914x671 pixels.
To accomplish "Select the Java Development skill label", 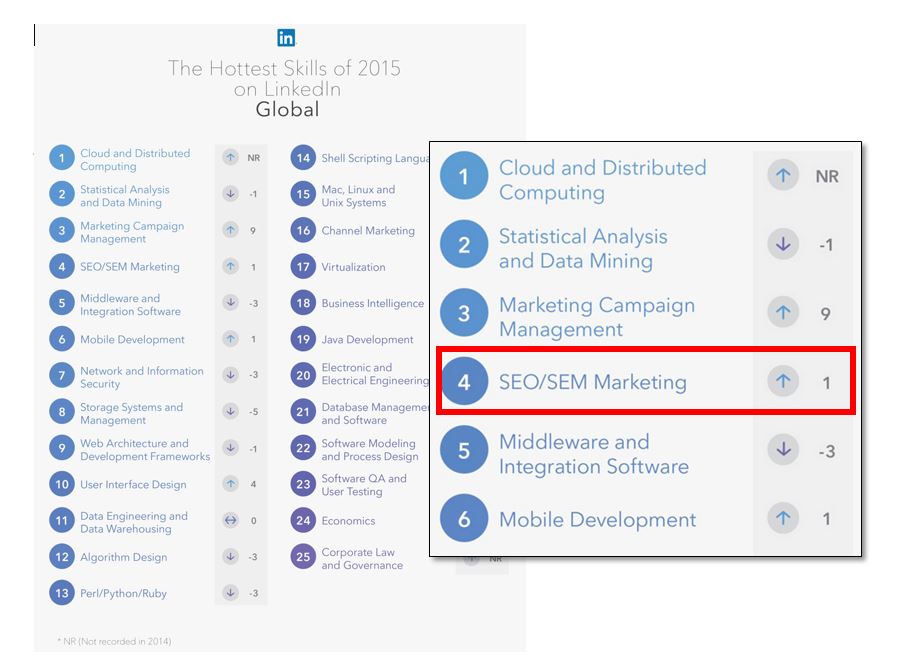I will (x=367, y=340).
